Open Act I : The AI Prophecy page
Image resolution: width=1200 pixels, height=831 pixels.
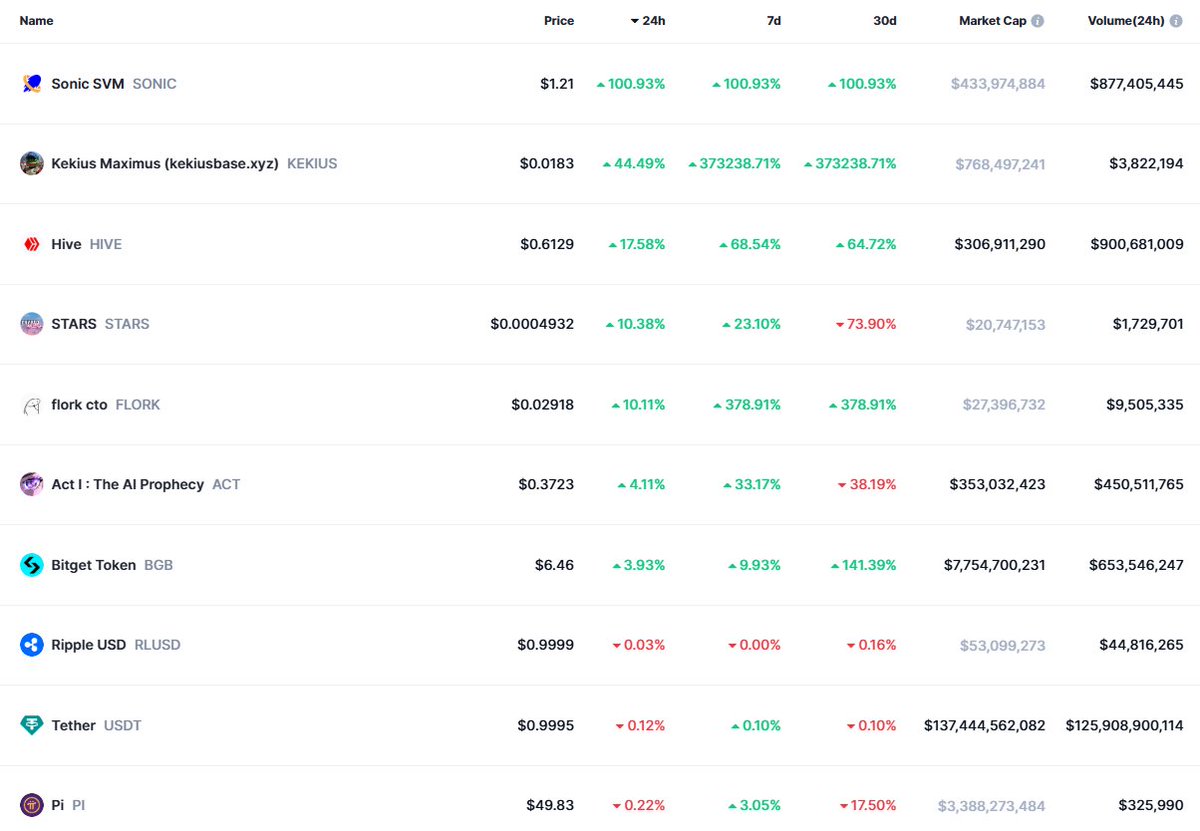pos(128,485)
